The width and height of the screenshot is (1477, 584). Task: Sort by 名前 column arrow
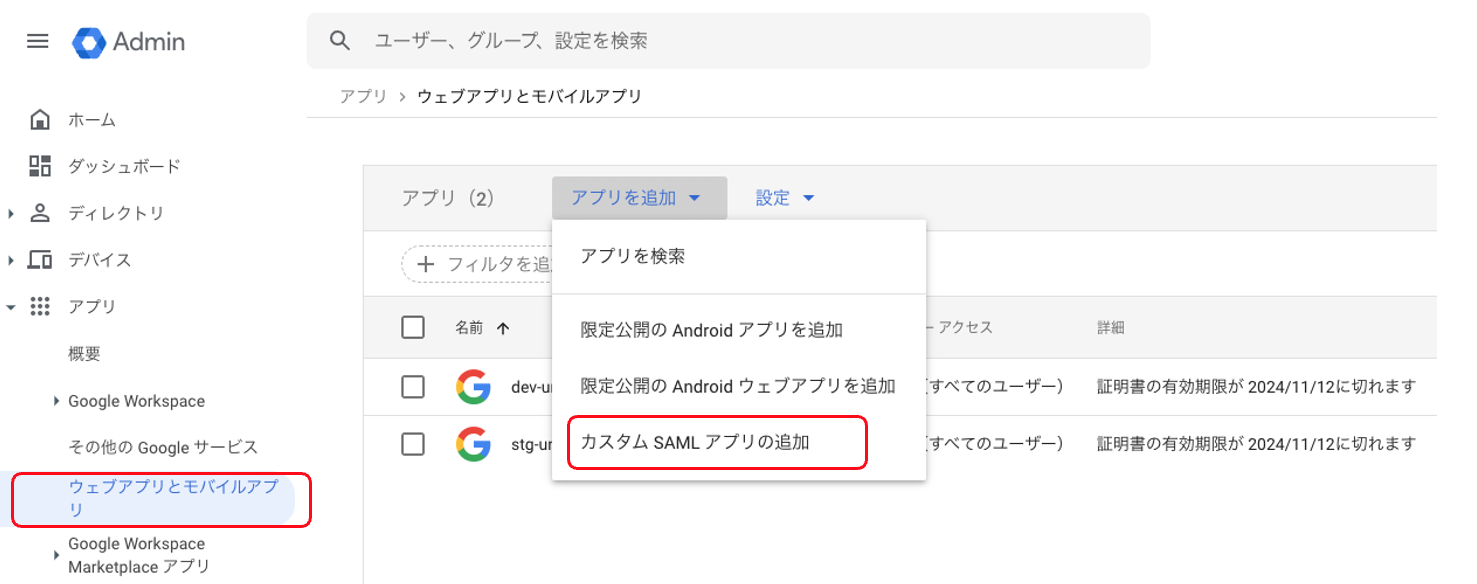[503, 327]
